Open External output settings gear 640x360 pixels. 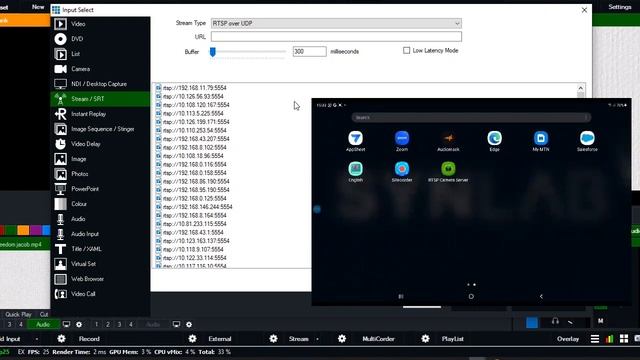(x=192, y=339)
